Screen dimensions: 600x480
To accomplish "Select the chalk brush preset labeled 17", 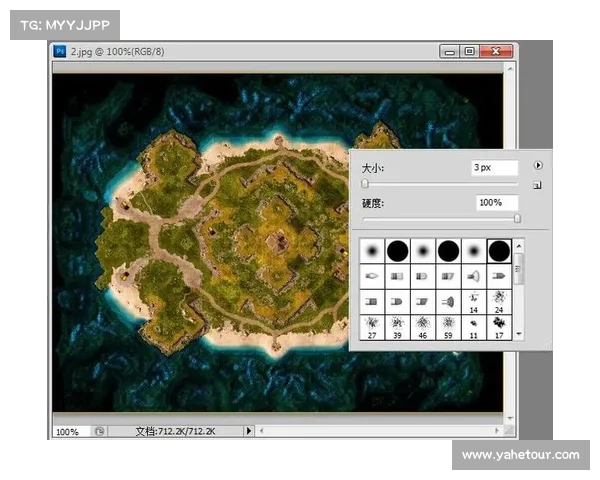I will click(x=499, y=327).
